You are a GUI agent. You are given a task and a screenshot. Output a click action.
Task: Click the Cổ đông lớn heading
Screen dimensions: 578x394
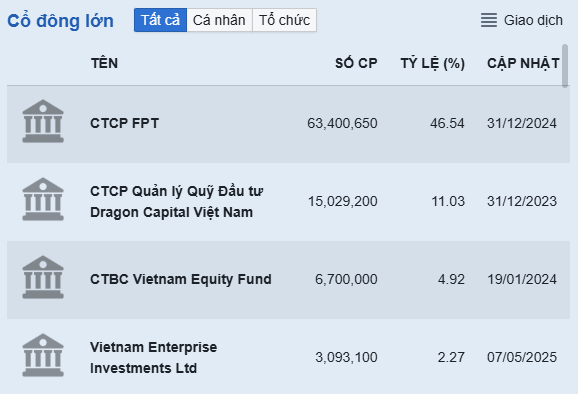(60, 21)
